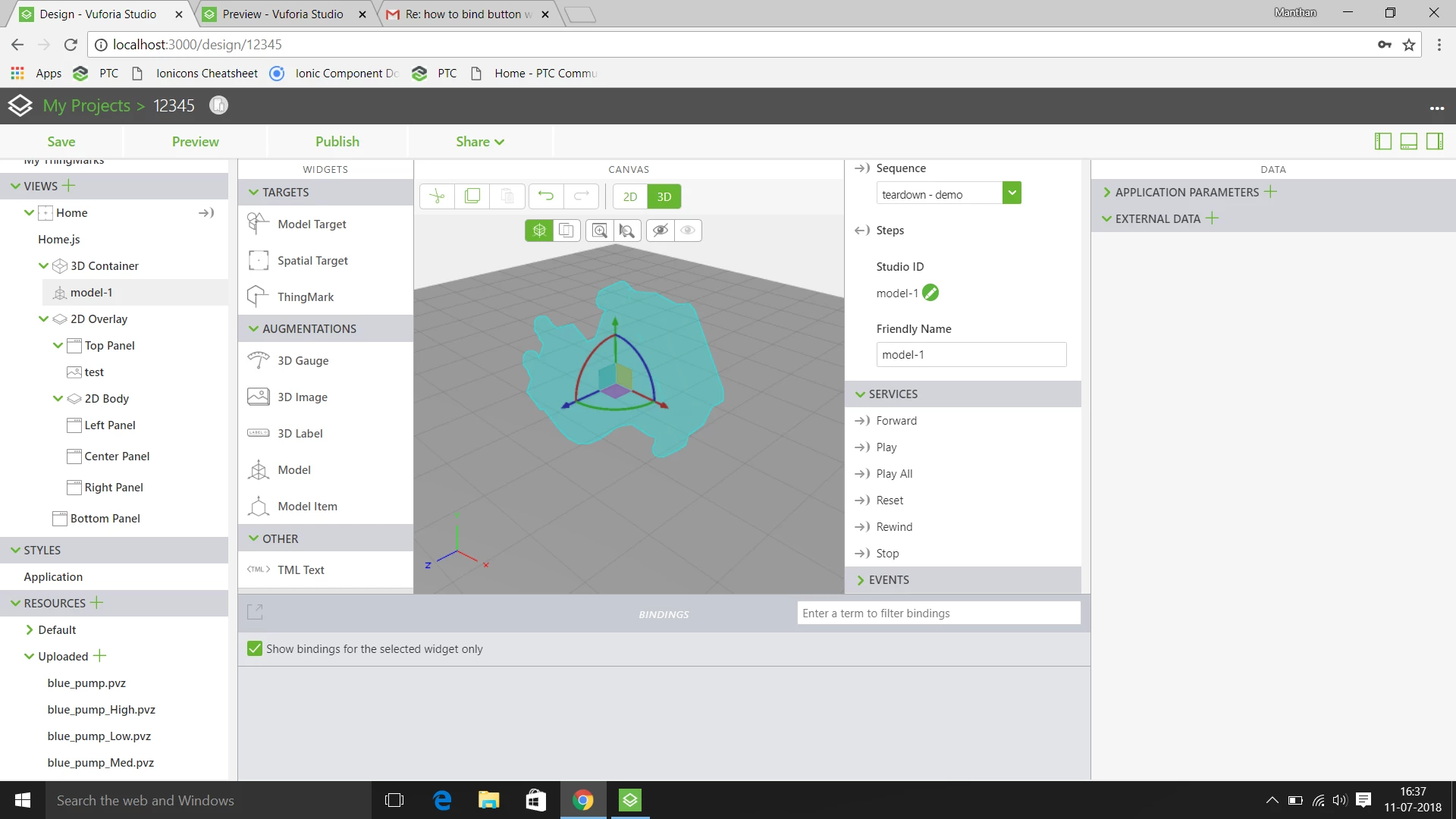Click the pop-out bindings panel icon
Image resolution: width=1456 pixels, height=819 pixels.
coord(255,612)
